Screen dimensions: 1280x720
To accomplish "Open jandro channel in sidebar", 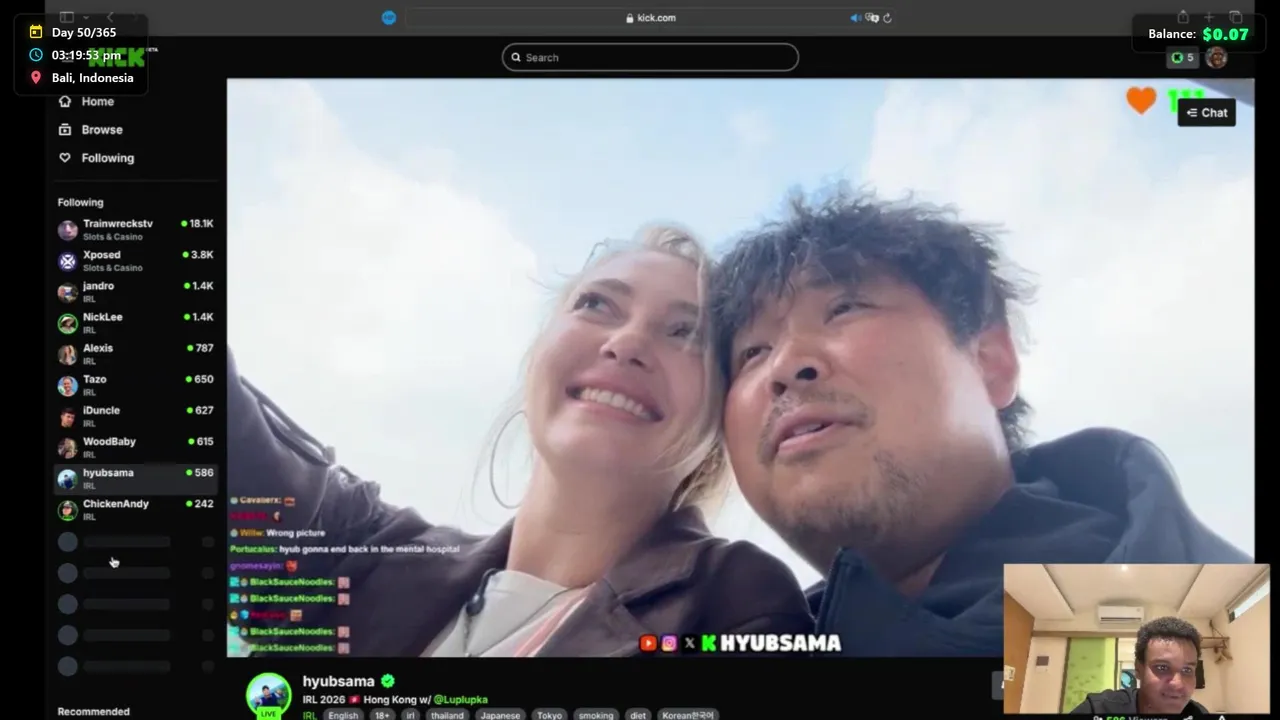I will [x=135, y=292].
